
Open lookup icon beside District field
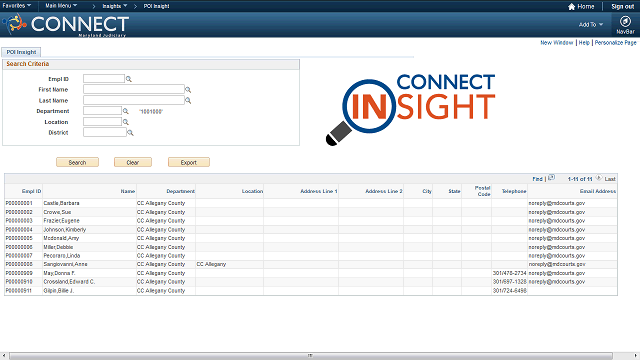(x=130, y=133)
